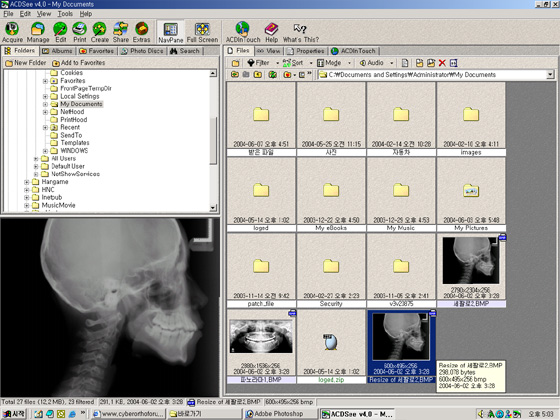
Task: Click the Print toolbar icon
Action: coord(80,32)
